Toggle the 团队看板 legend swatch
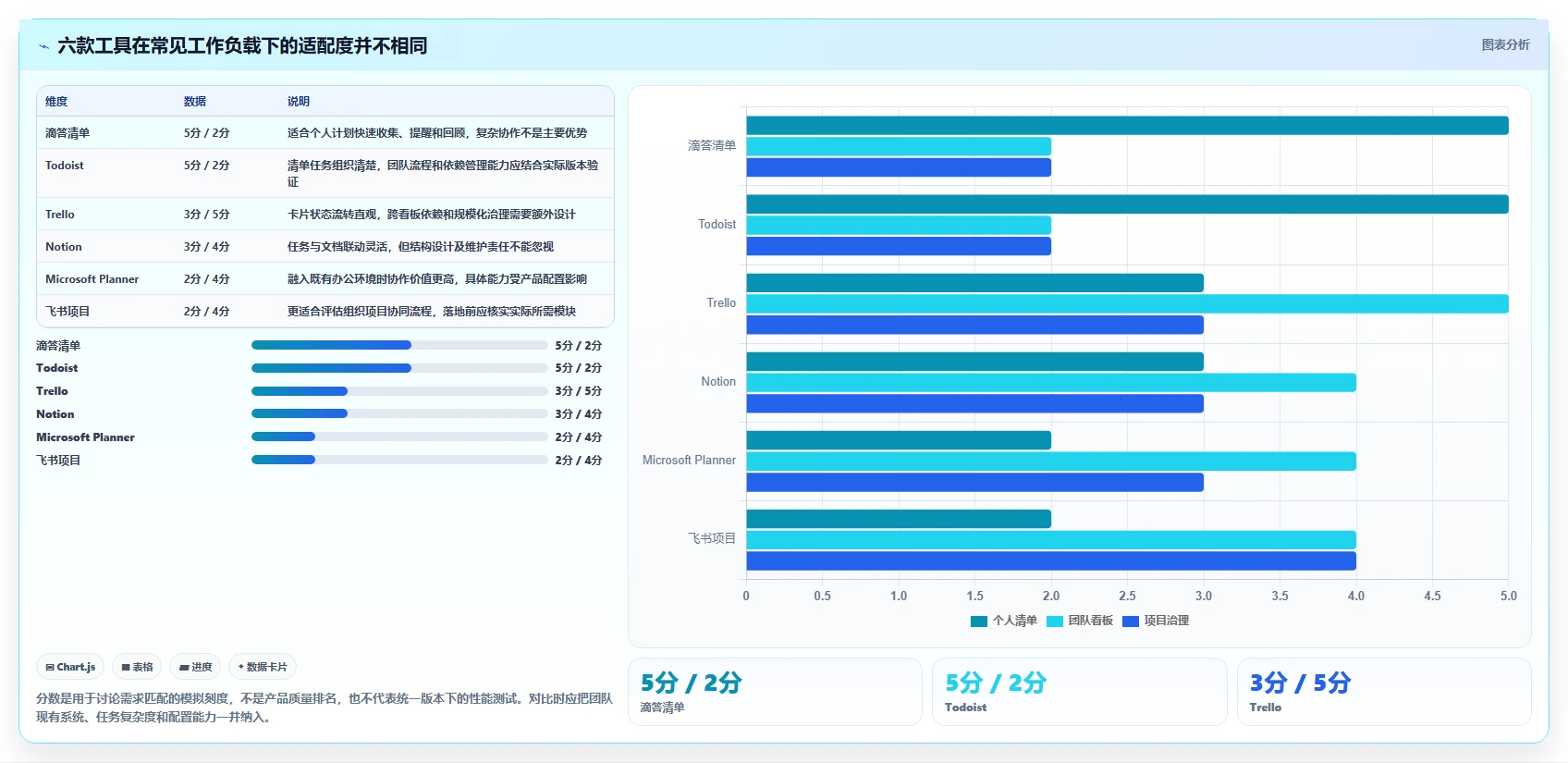Screen dimensions: 1568x763 tap(1055, 621)
